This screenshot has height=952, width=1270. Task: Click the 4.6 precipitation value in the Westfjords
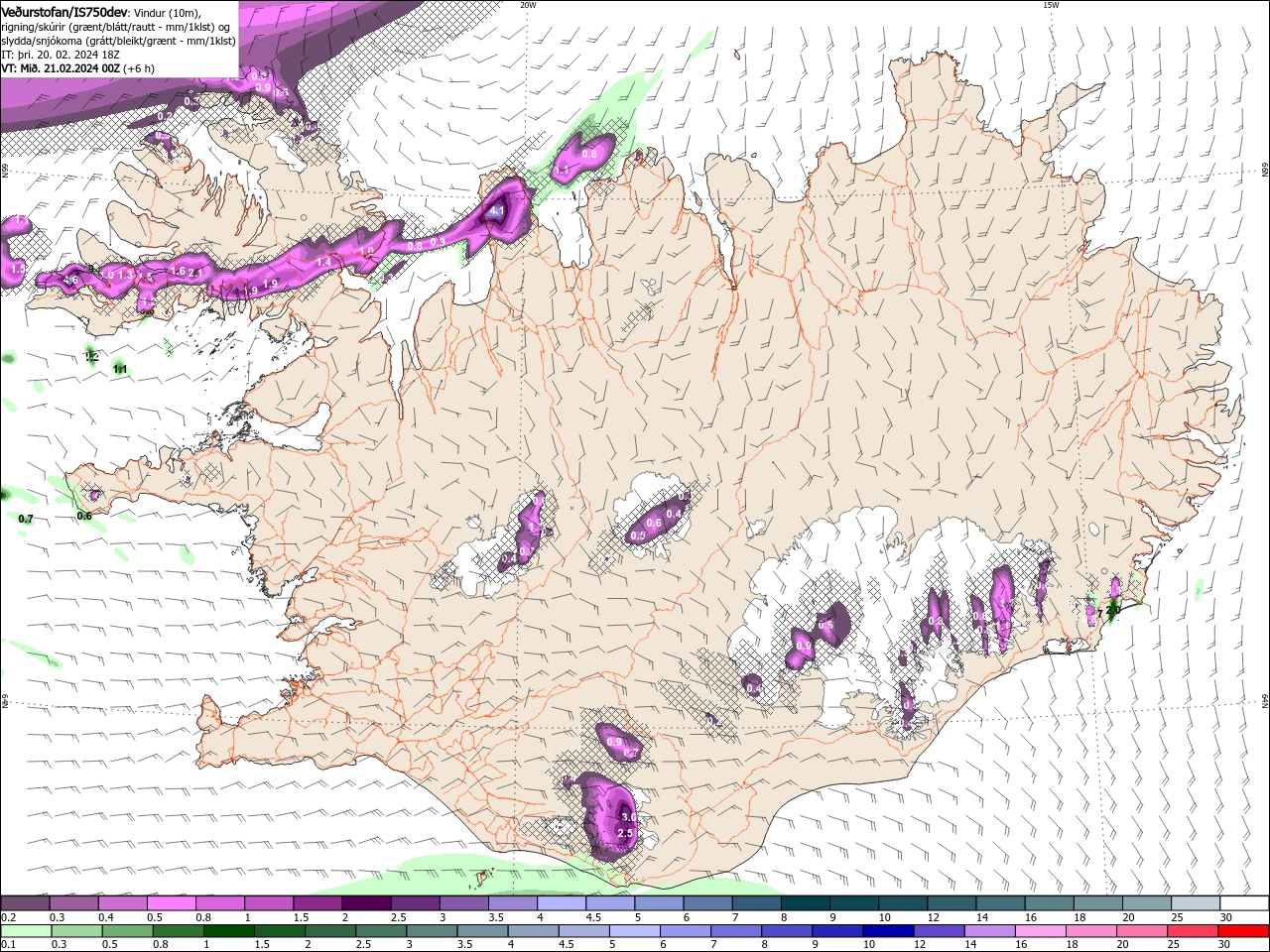70,281
